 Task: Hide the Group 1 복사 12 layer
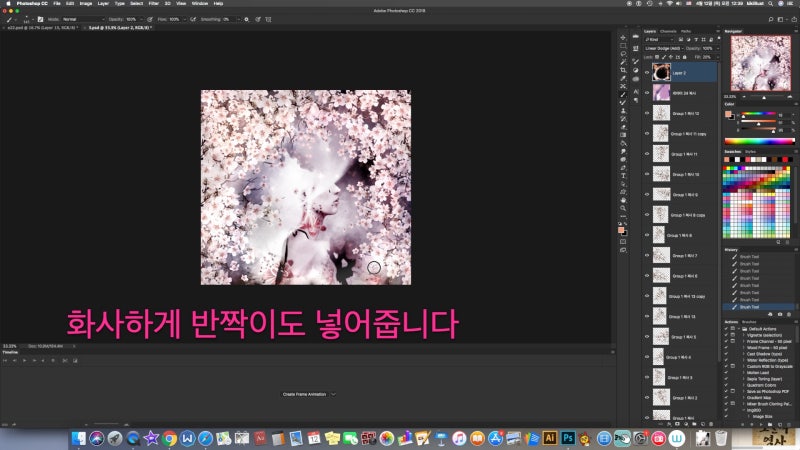[x=647, y=113]
